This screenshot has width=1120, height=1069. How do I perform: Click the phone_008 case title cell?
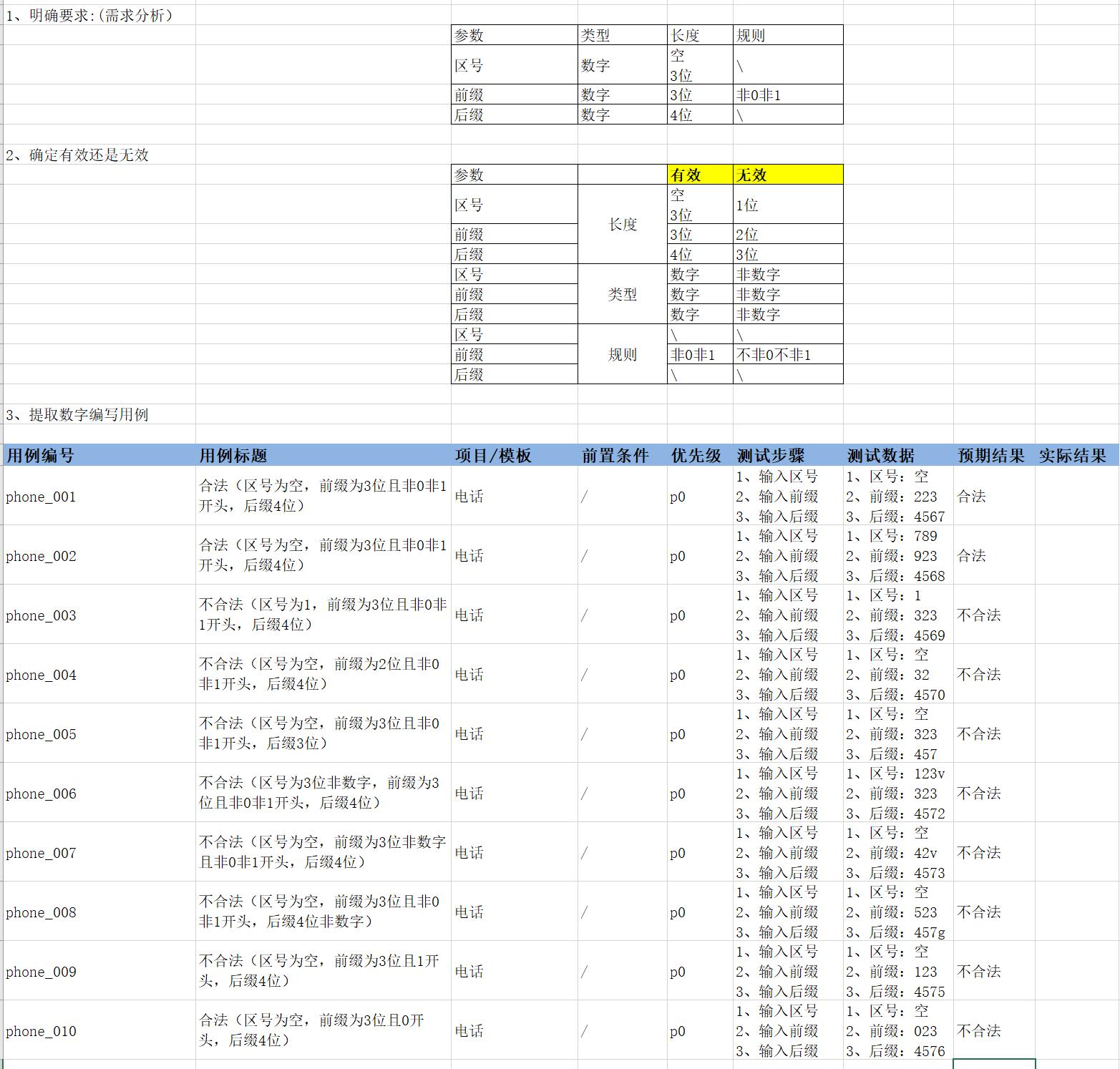point(323,912)
